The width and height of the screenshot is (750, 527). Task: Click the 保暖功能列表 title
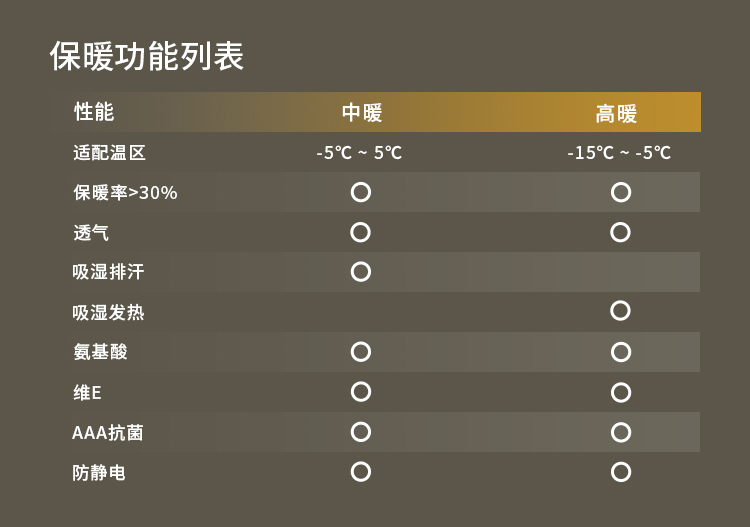[147, 56]
